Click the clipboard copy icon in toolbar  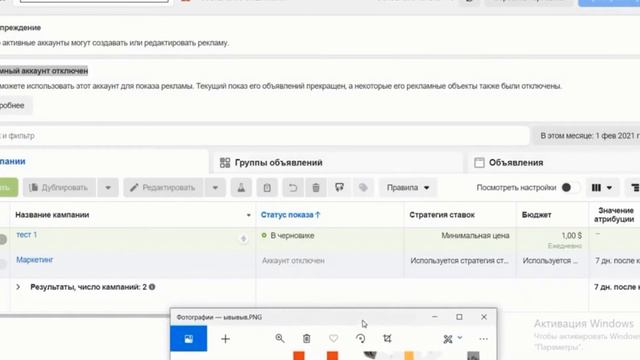(267, 188)
